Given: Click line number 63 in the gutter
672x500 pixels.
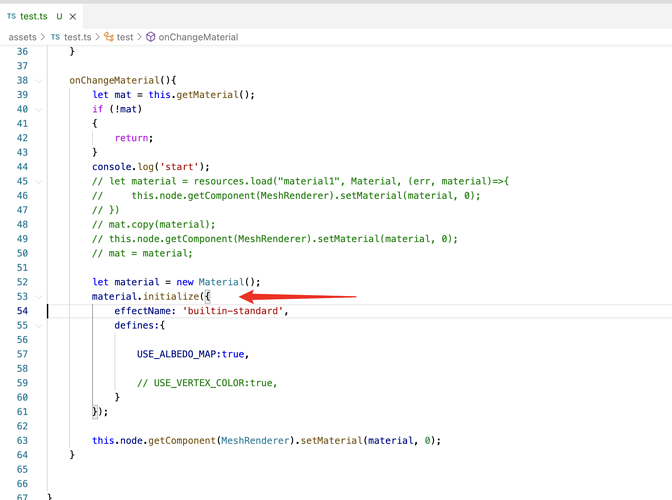Looking at the screenshot, I should [x=22, y=440].
